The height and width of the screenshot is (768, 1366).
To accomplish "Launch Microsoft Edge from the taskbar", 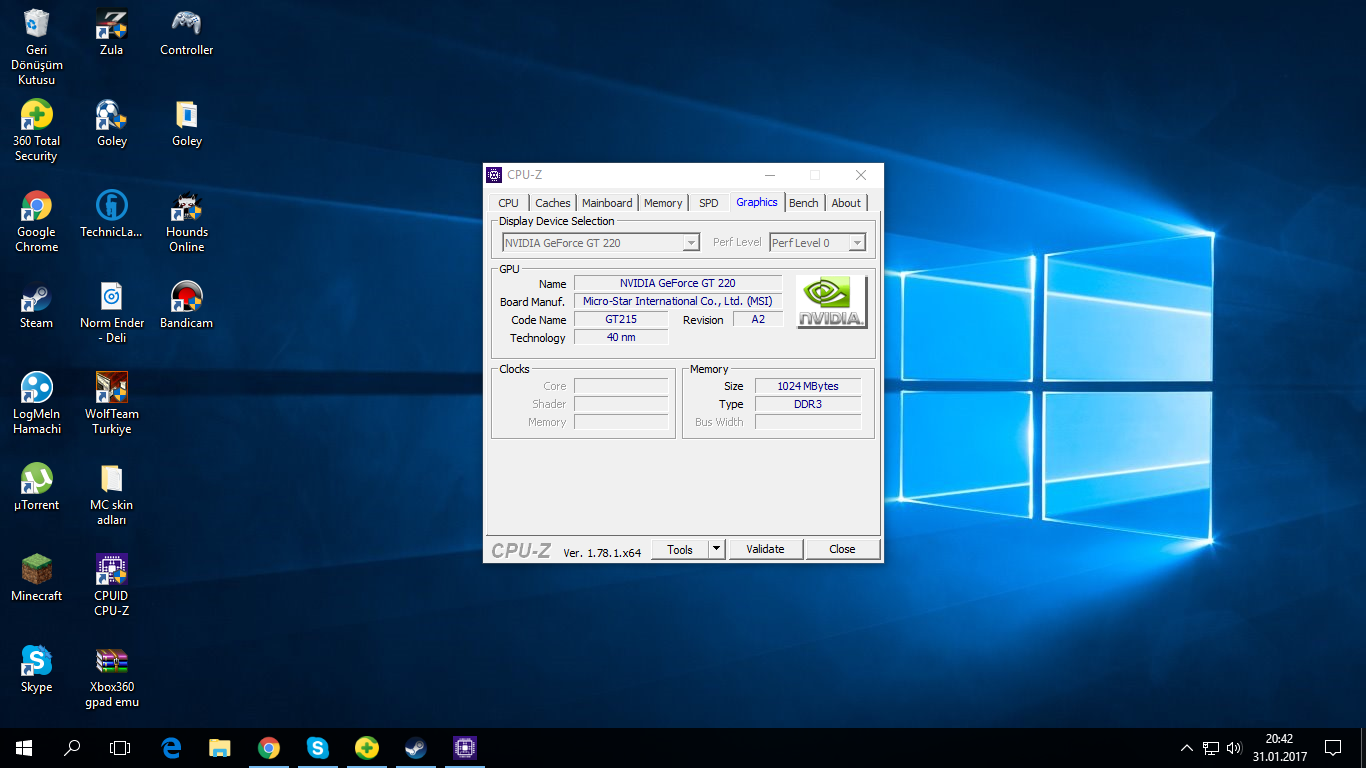I will pos(171,747).
